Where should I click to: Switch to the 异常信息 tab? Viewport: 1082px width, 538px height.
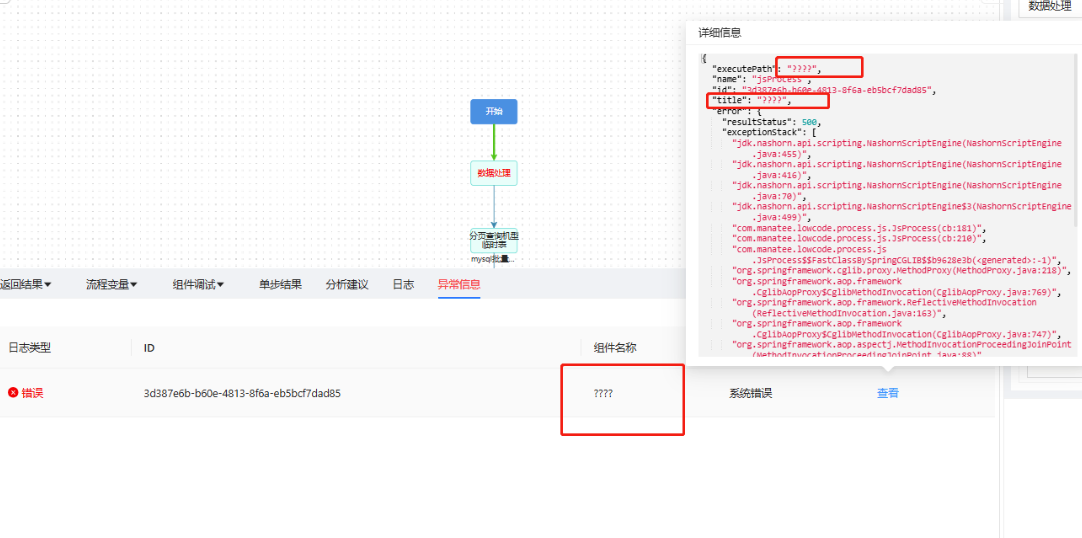[459, 284]
